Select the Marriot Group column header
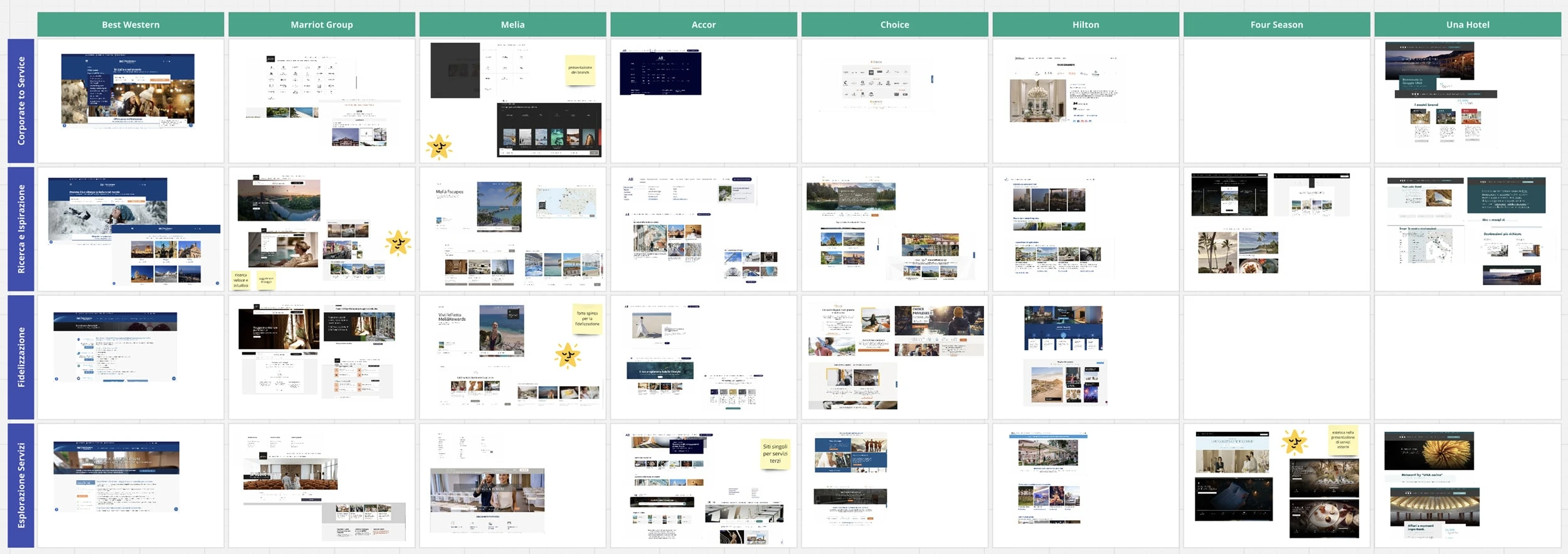 click(322, 24)
